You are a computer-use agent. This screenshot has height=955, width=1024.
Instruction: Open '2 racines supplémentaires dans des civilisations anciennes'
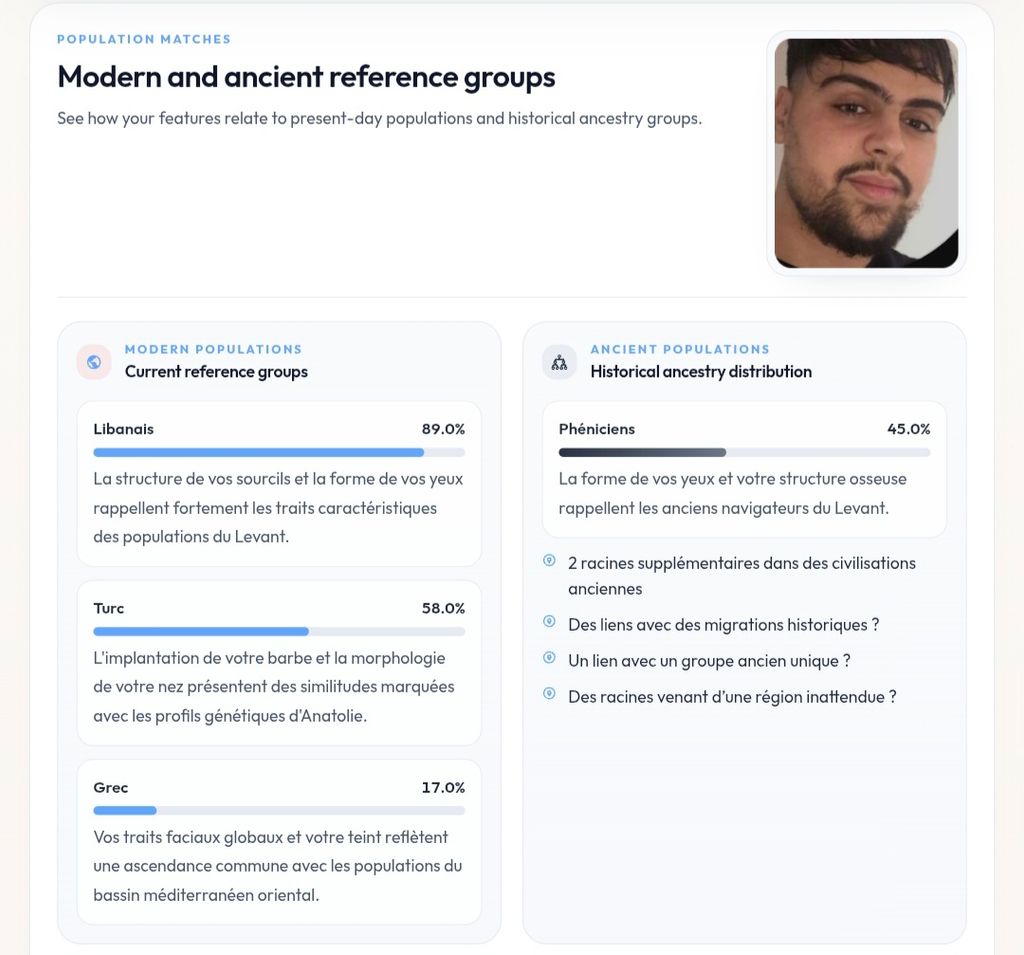[742, 575]
